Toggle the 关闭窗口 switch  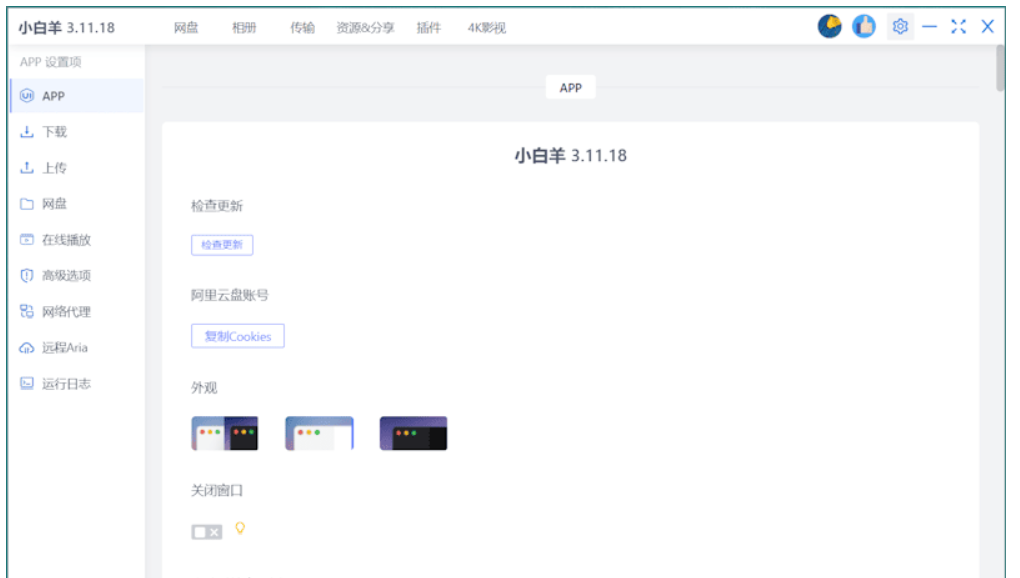point(207,532)
